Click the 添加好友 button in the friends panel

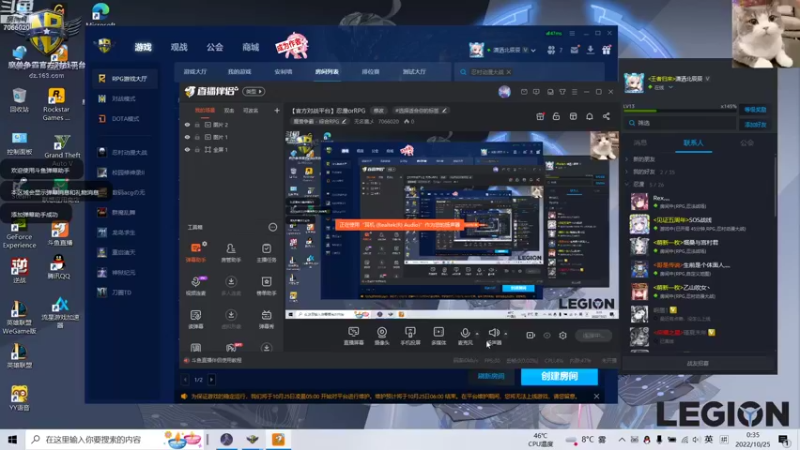click(755, 124)
